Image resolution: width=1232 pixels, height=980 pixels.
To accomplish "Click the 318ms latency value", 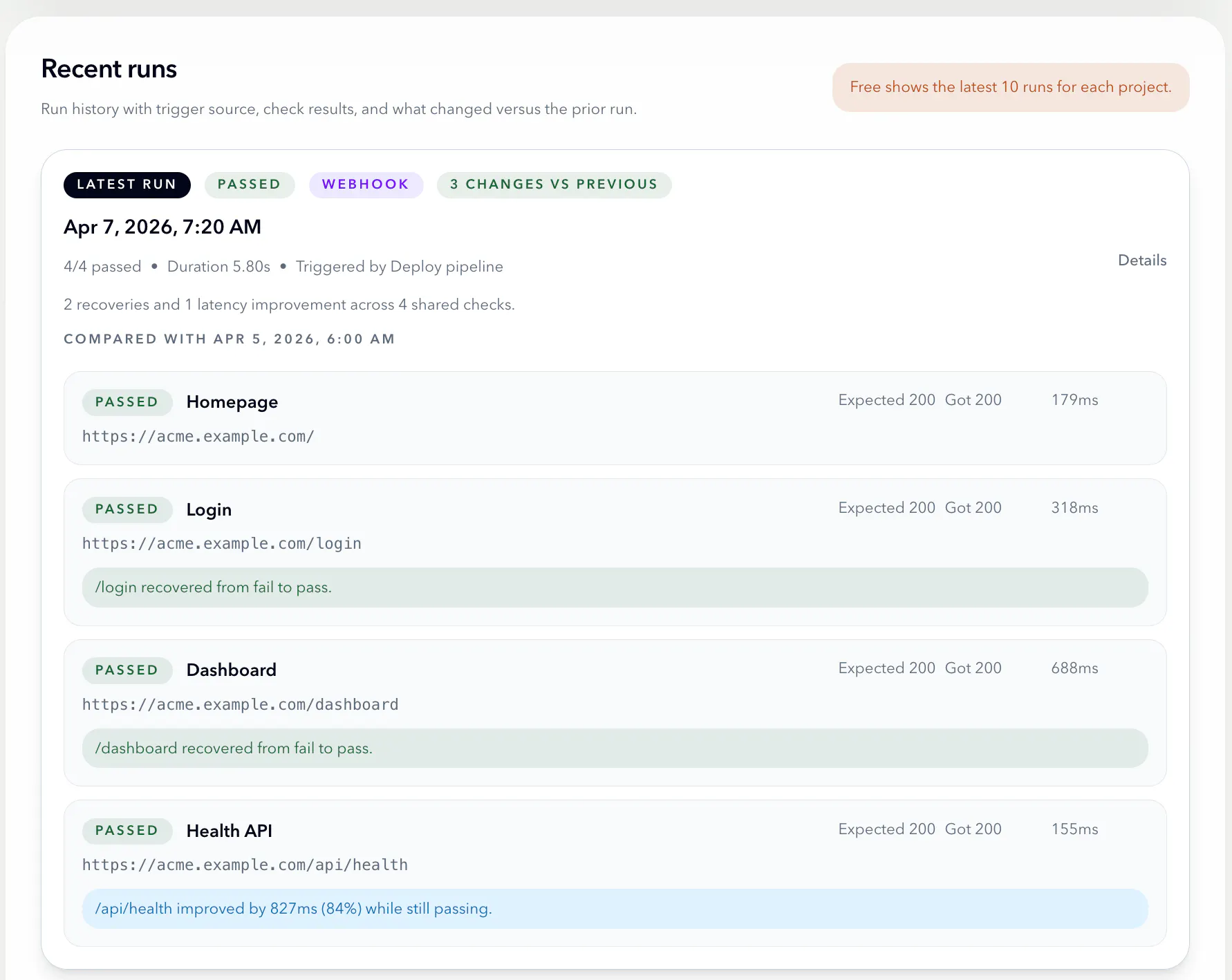I will coord(1074,508).
